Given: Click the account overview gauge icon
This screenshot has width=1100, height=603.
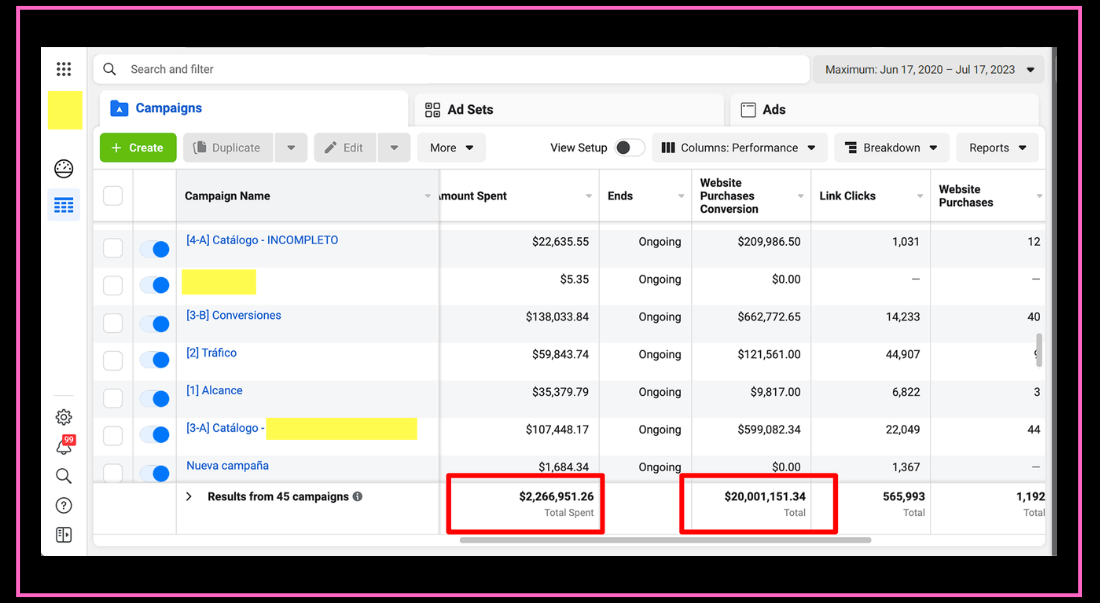Looking at the screenshot, I should [x=64, y=168].
